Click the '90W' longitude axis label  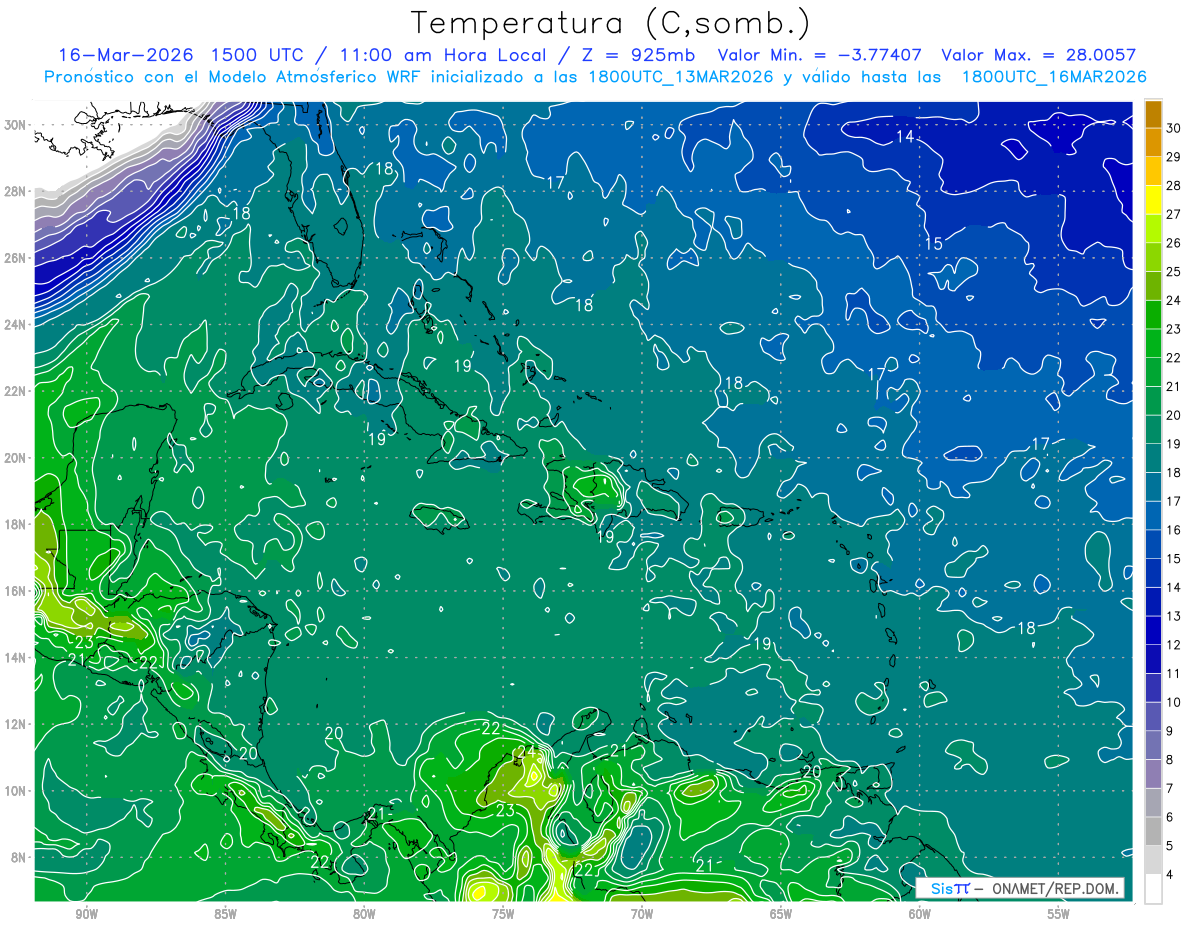tap(86, 914)
